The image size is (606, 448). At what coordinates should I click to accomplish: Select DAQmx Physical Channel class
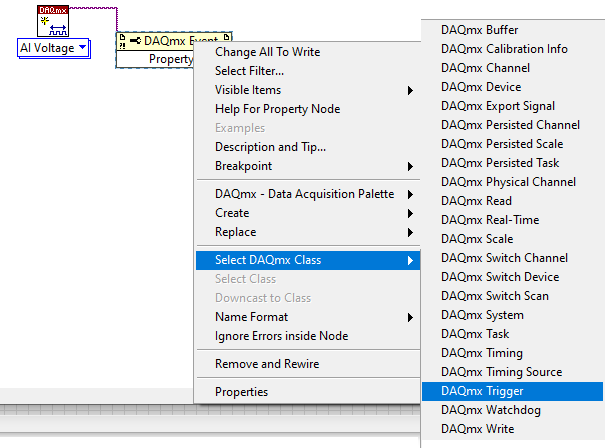(512, 182)
